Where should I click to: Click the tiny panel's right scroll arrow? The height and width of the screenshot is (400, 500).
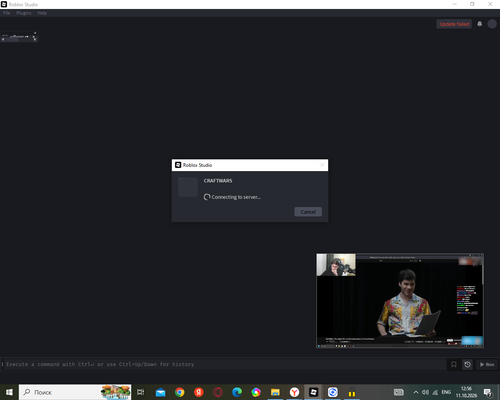tap(35, 39)
